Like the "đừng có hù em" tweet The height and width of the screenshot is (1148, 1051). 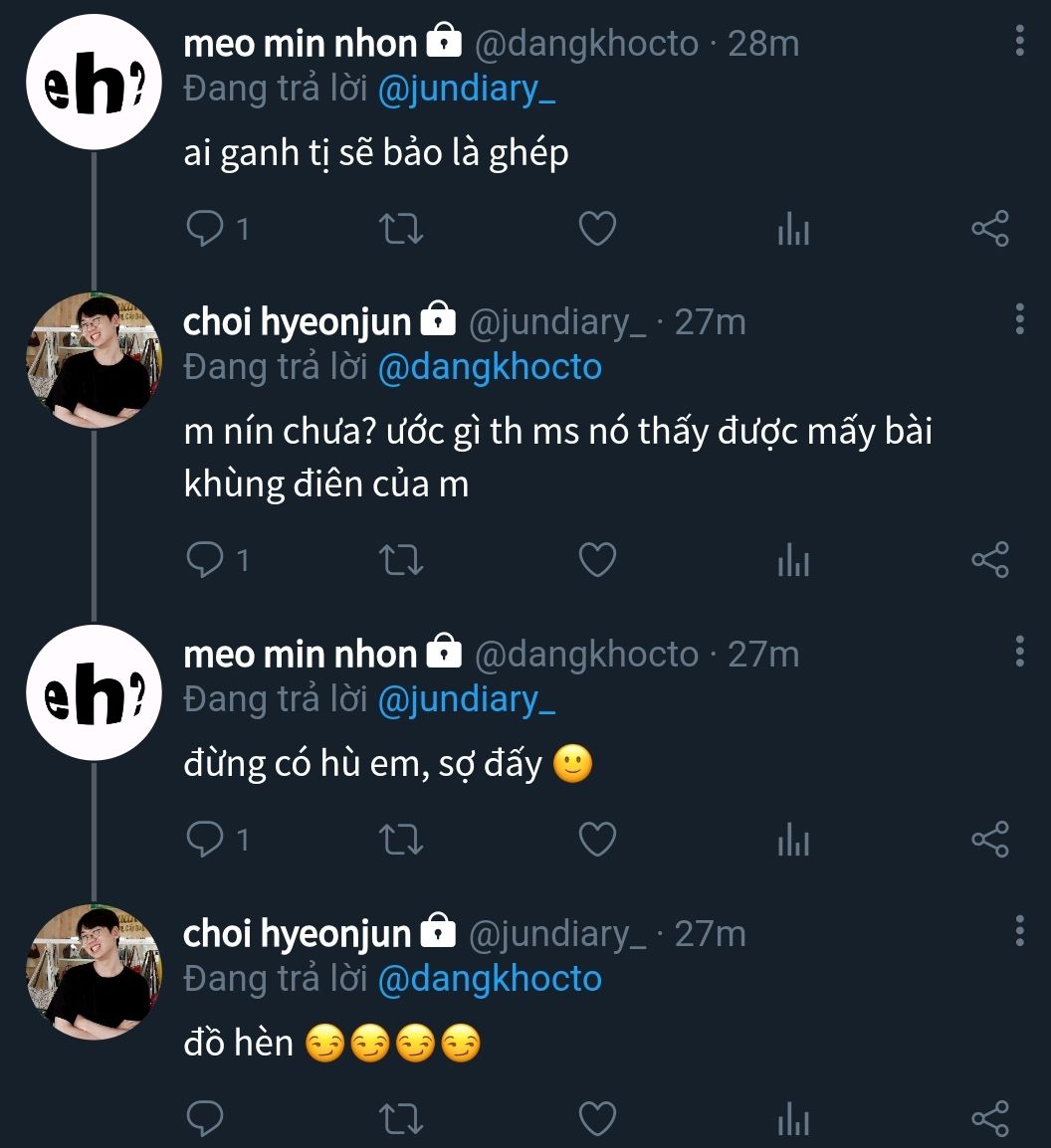tap(597, 841)
